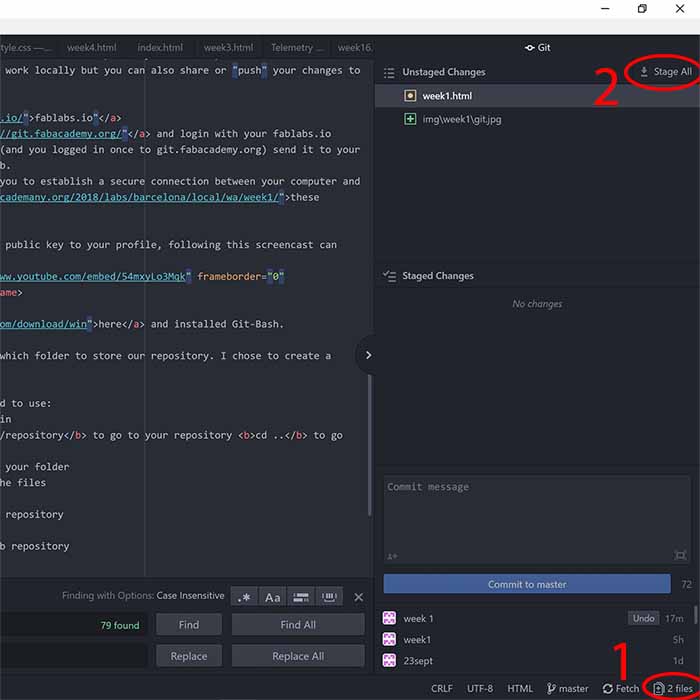Click avatar of week1 5h commit
Image resolution: width=700 pixels, height=700 pixels.
[x=389, y=639]
